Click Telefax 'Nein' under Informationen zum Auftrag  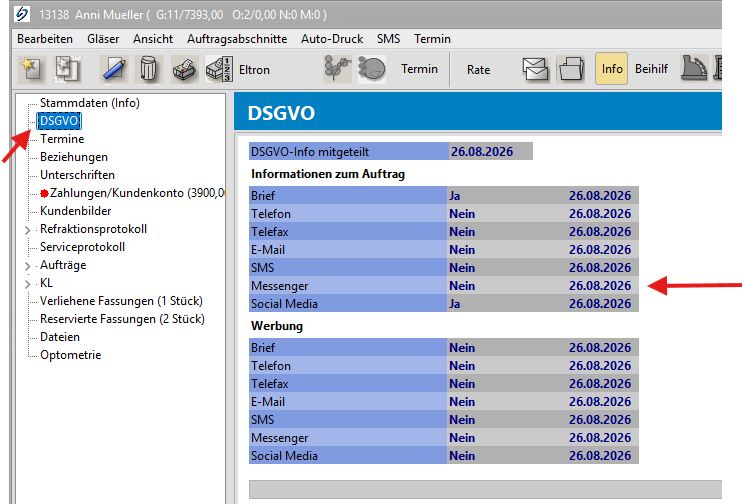tap(462, 231)
